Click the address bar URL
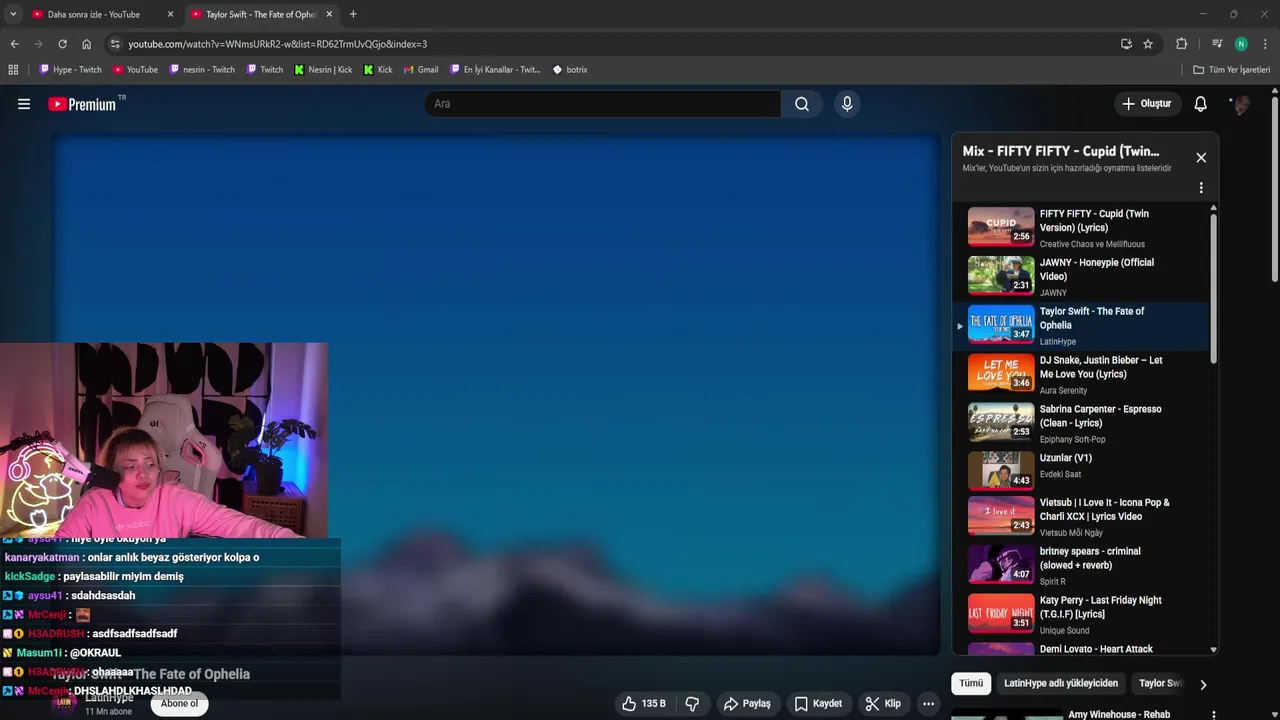Screen dimensions: 1280x720 277,44
